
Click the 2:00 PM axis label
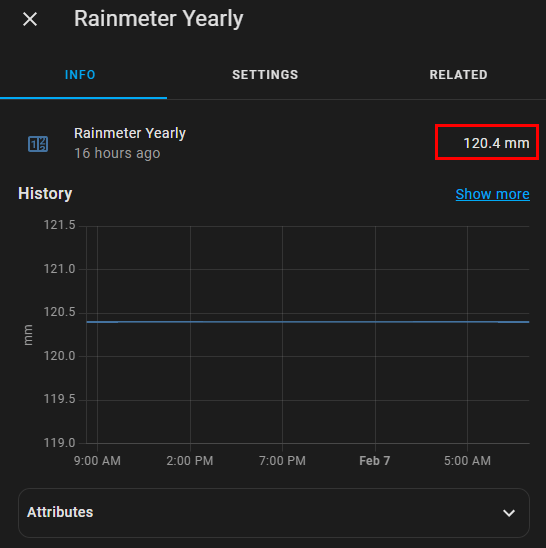click(x=190, y=461)
